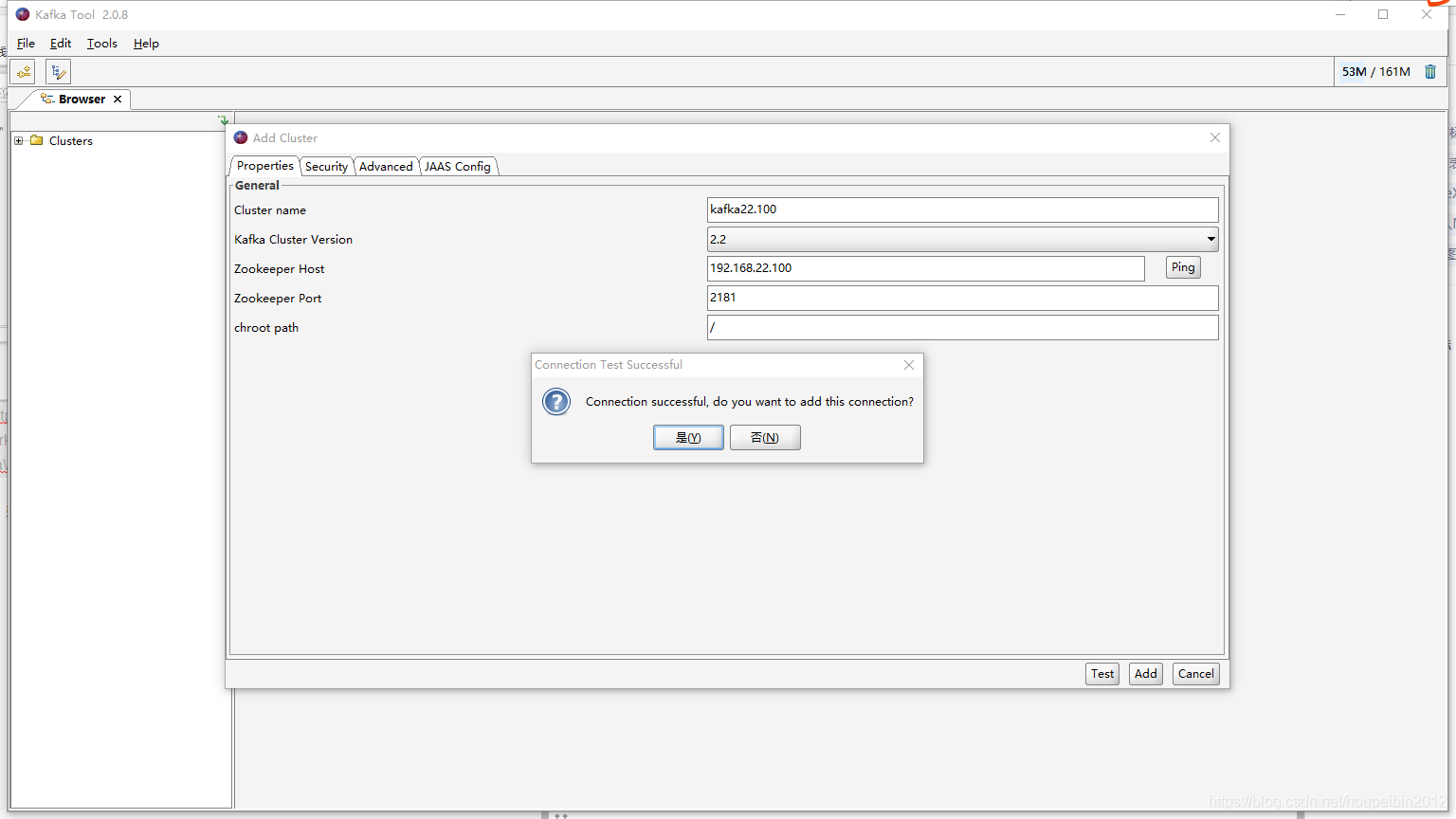Open the Tools menu
The height and width of the screenshot is (819, 1456).
[102, 44]
